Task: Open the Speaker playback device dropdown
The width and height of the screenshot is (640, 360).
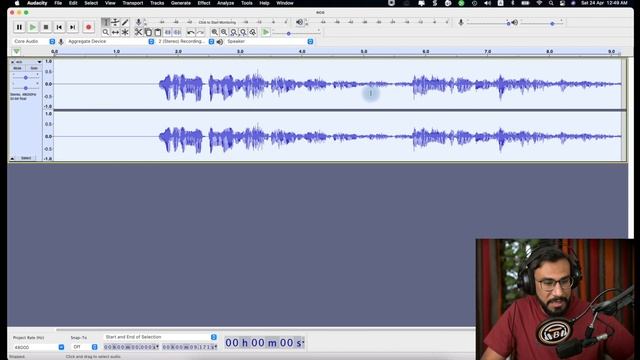Action: (269, 41)
